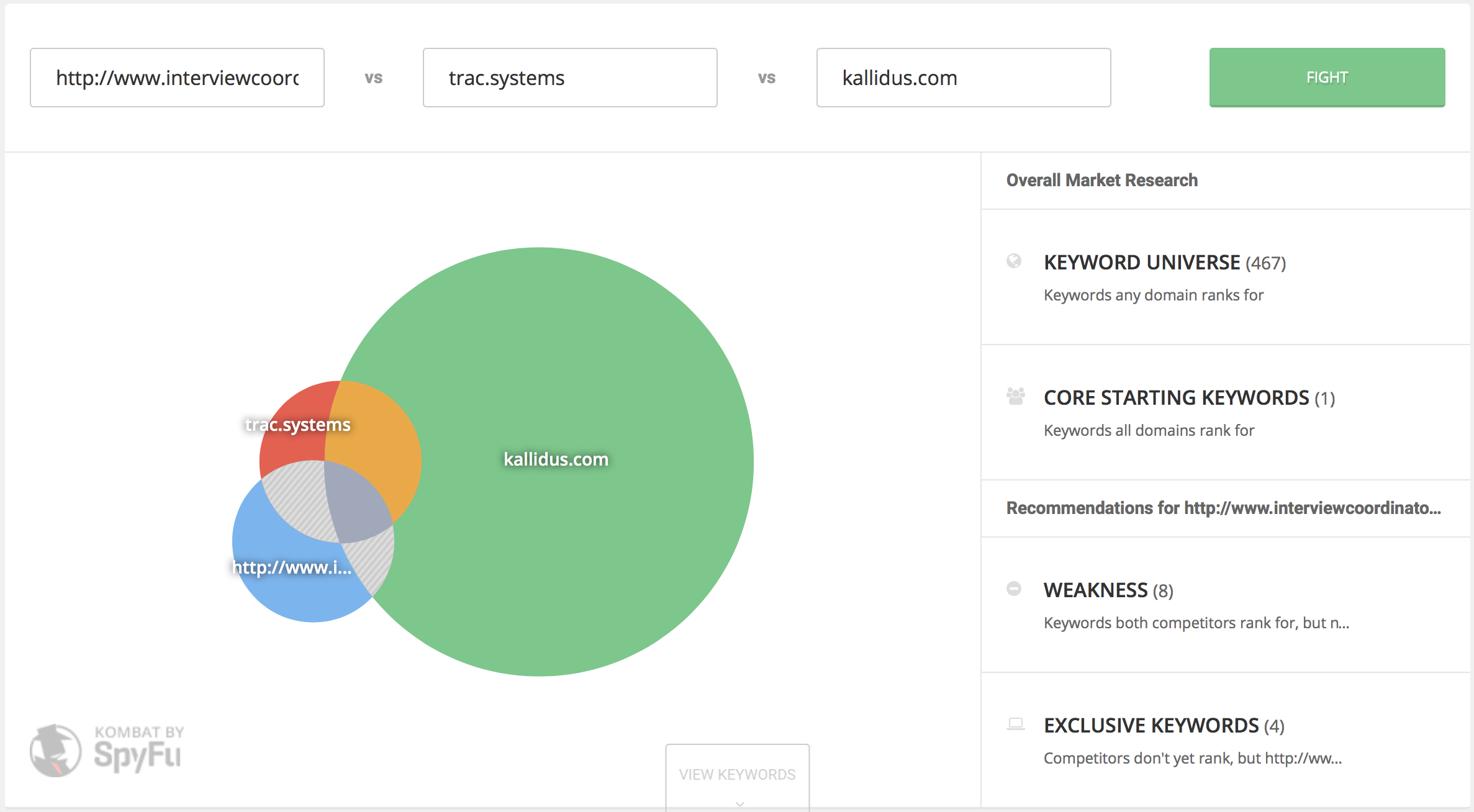Click 'Competitors don't yet rank' description

coord(1193,759)
